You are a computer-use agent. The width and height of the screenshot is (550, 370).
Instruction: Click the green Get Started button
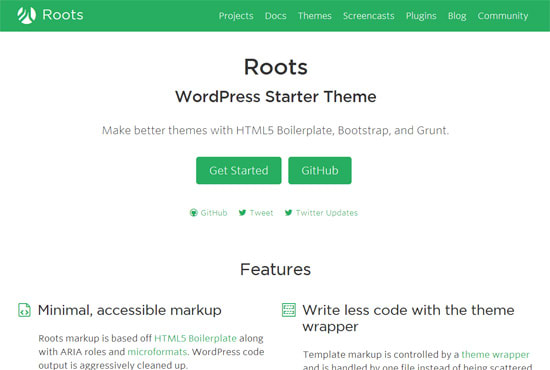click(239, 170)
